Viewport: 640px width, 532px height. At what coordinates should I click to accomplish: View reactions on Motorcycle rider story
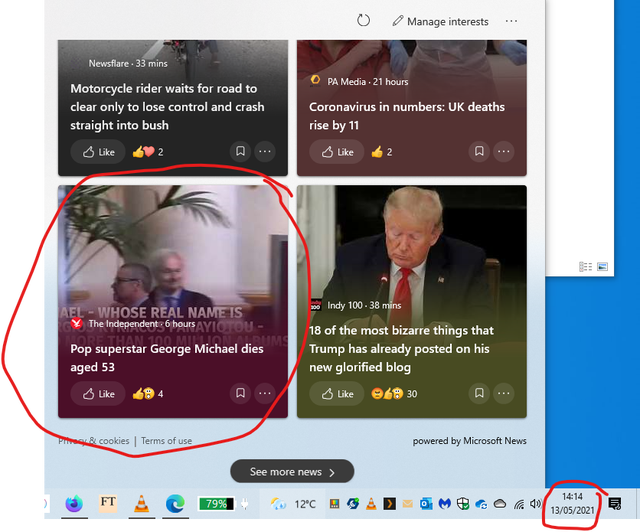(x=148, y=152)
